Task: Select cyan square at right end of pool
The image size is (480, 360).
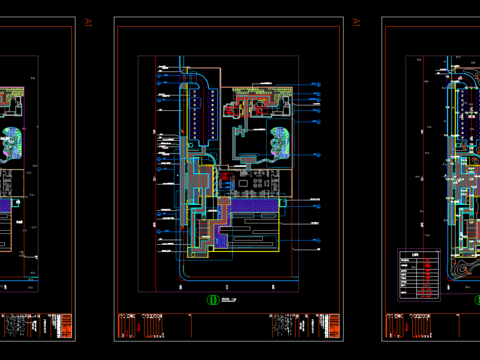Action: coord(283,203)
